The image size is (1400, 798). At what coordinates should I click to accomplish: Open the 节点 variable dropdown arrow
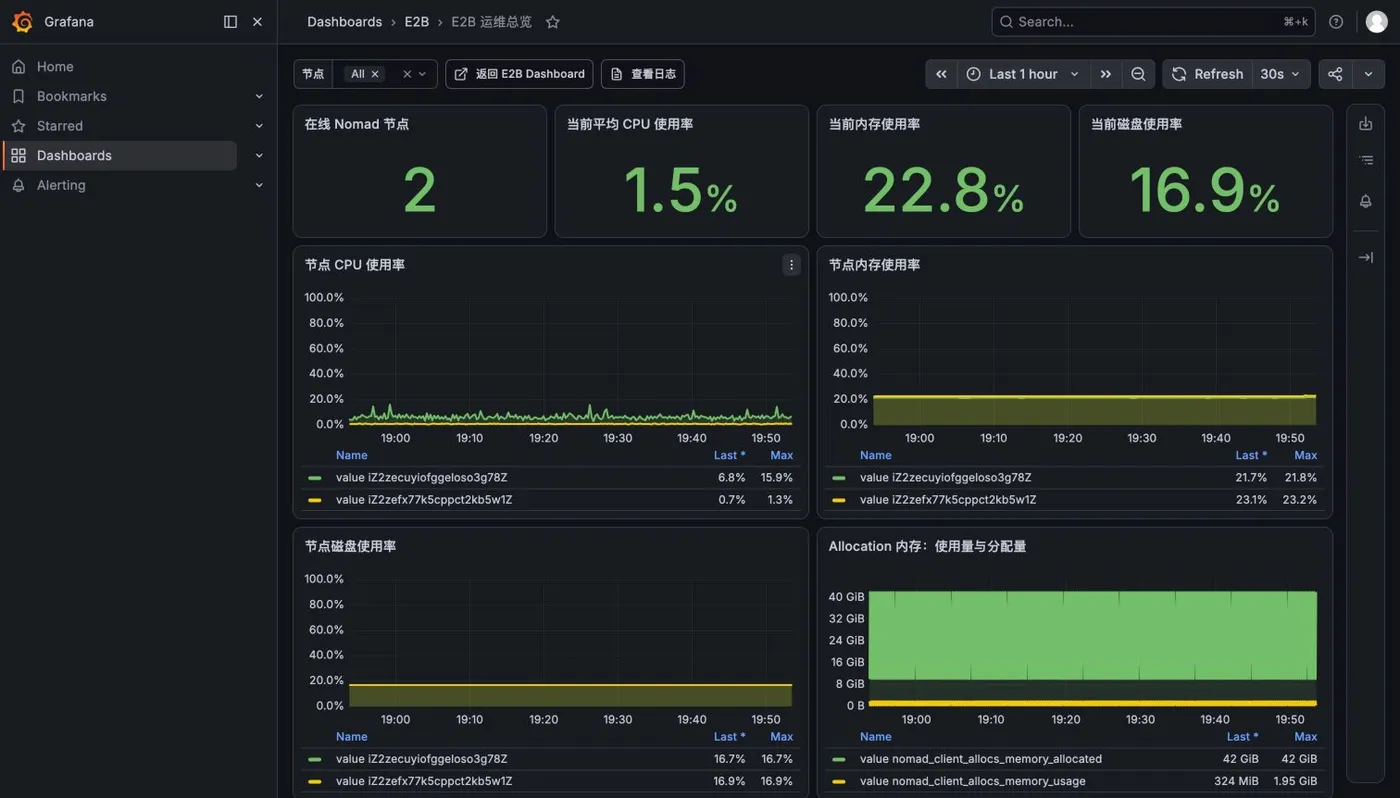(422, 74)
